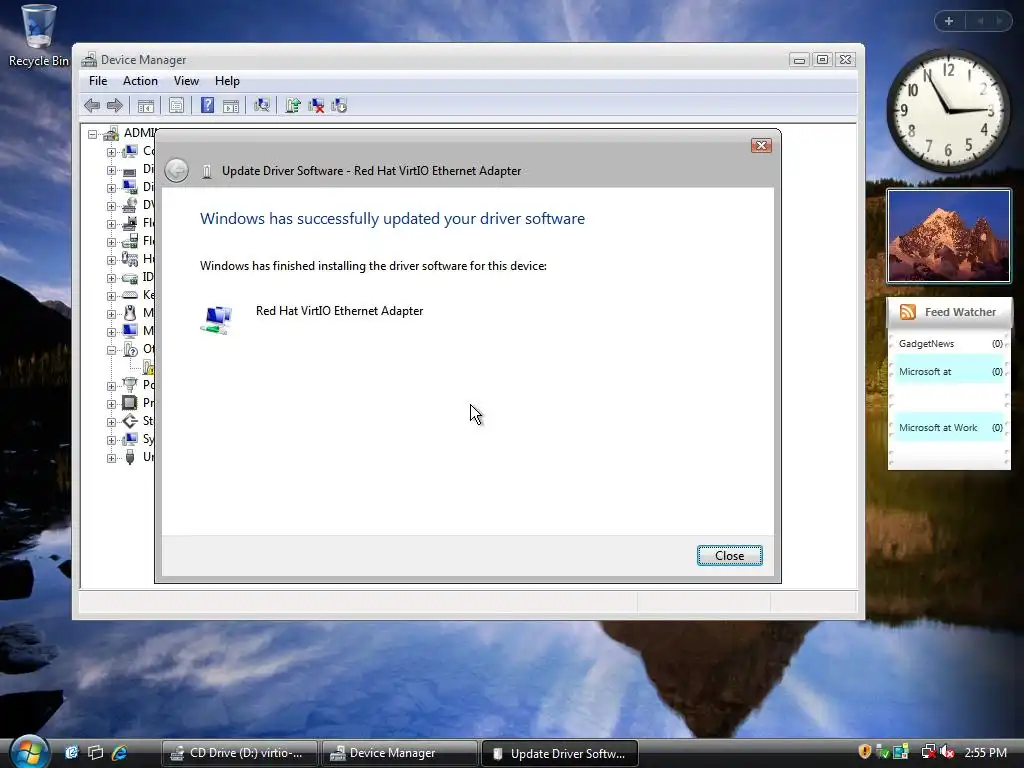Click the sidebar previous-page arrow

pos(980,21)
